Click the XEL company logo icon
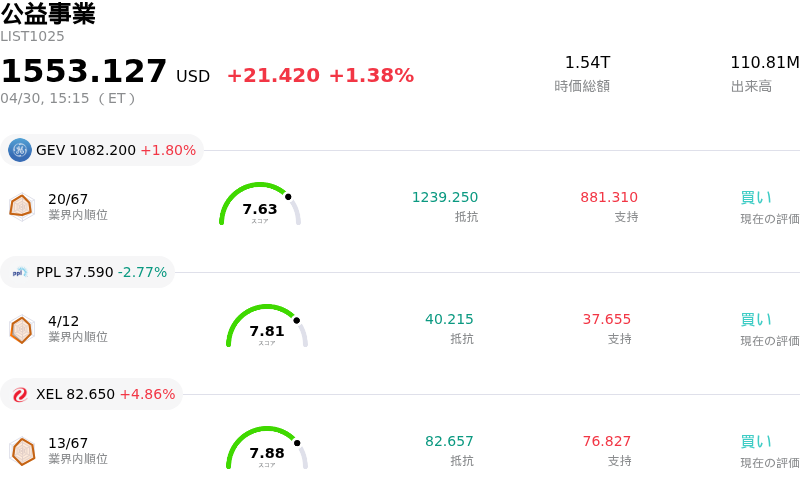 20,394
